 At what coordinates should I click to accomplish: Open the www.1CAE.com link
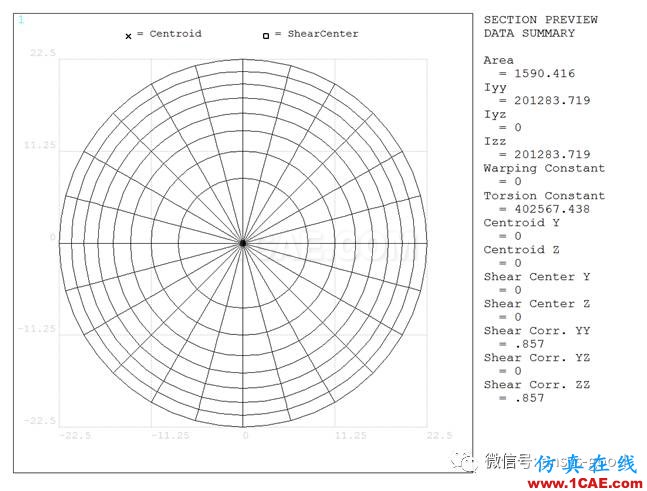pos(585,483)
